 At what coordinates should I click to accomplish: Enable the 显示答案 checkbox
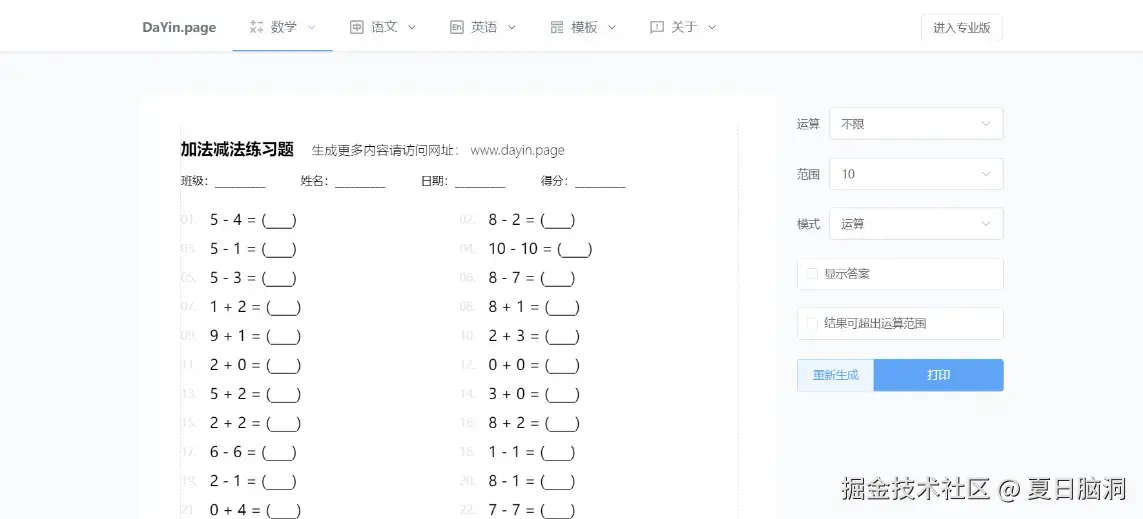tap(812, 274)
